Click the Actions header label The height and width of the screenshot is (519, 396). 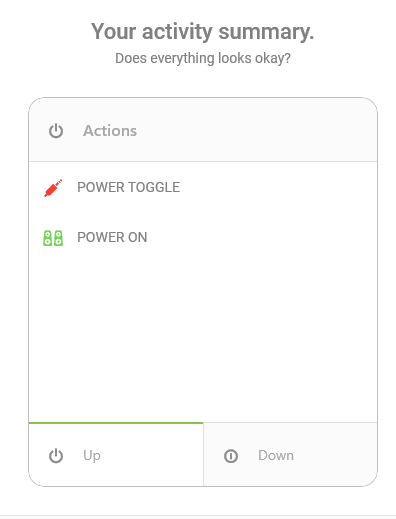coord(110,131)
